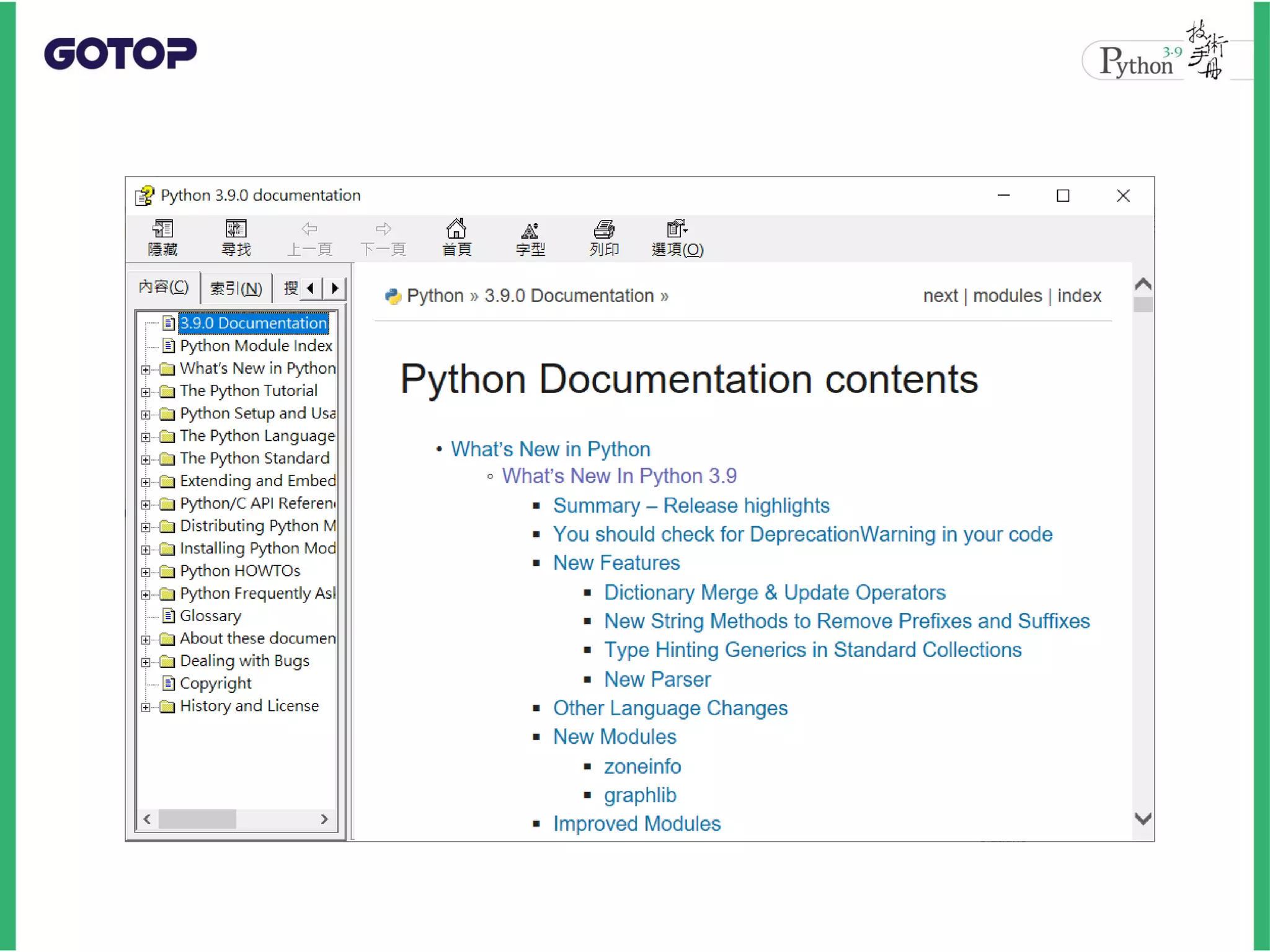The width and height of the screenshot is (1270, 952).
Task: Open Summary – Release highlights link
Action: [691, 505]
